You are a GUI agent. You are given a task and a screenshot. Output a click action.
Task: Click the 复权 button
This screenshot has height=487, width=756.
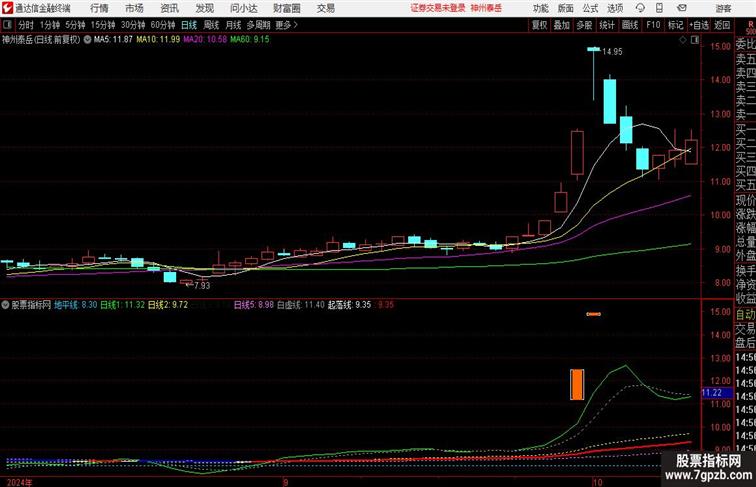[539, 25]
